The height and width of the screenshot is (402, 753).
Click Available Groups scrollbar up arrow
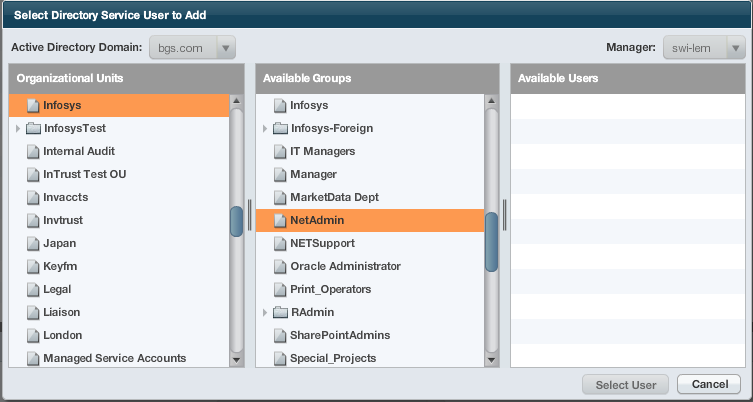(491, 101)
